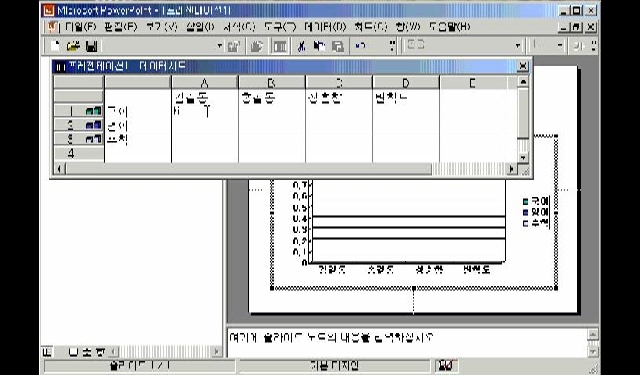Click the Open folder icon in toolbar
The image size is (640, 375).
click(73, 46)
